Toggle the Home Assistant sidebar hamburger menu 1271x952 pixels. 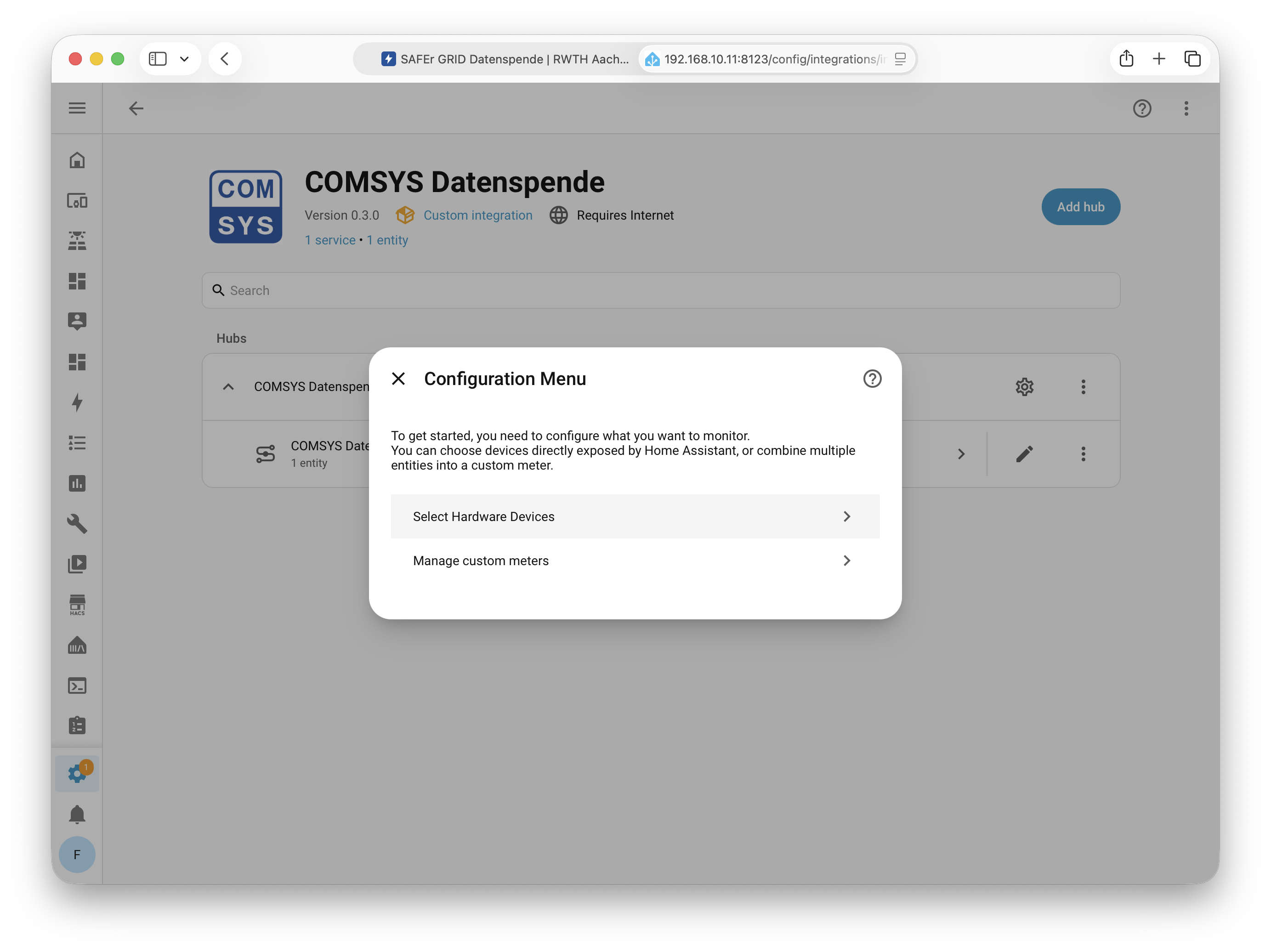coord(77,108)
